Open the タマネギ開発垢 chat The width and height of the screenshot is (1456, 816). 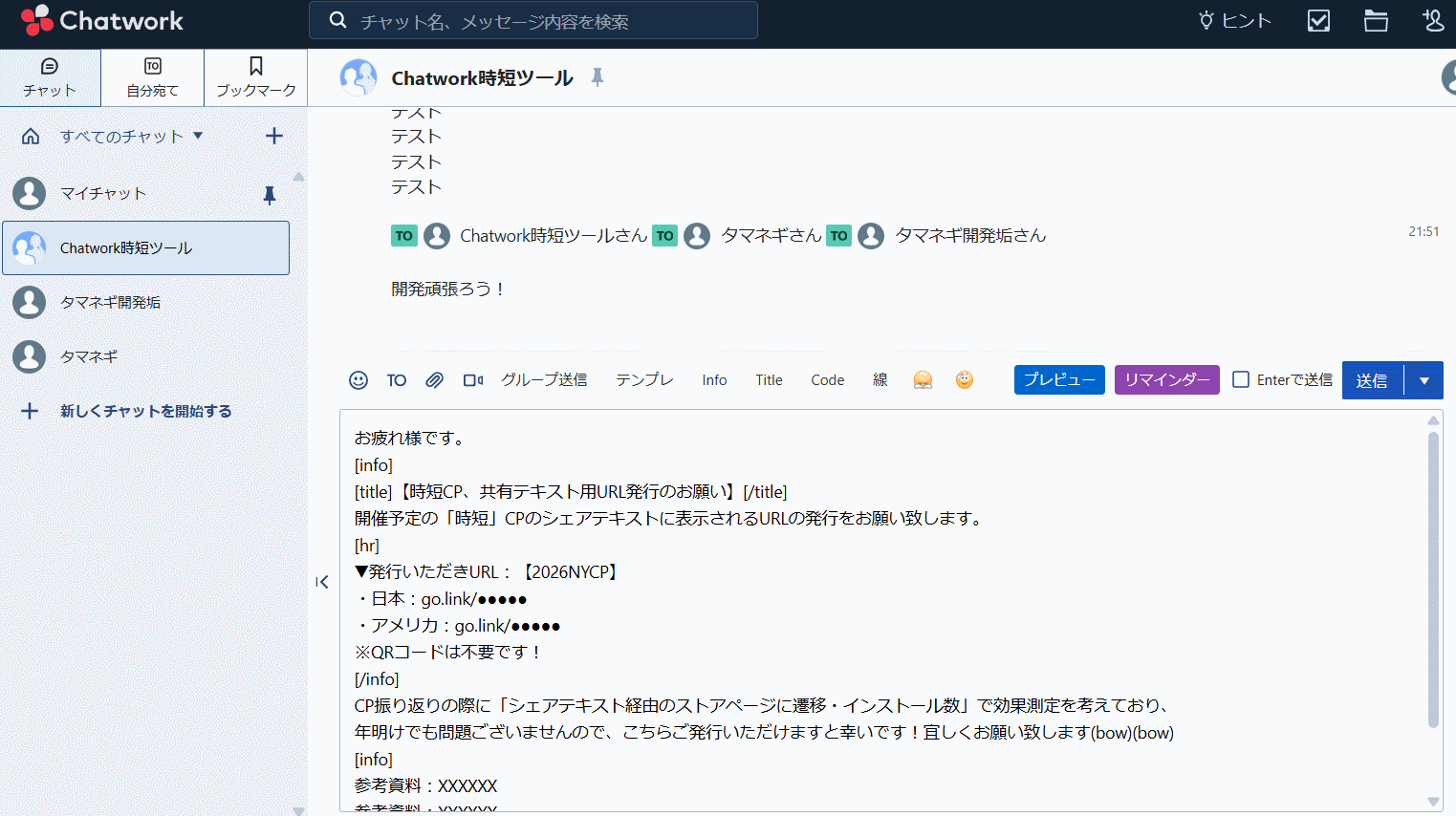tap(145, 302)
